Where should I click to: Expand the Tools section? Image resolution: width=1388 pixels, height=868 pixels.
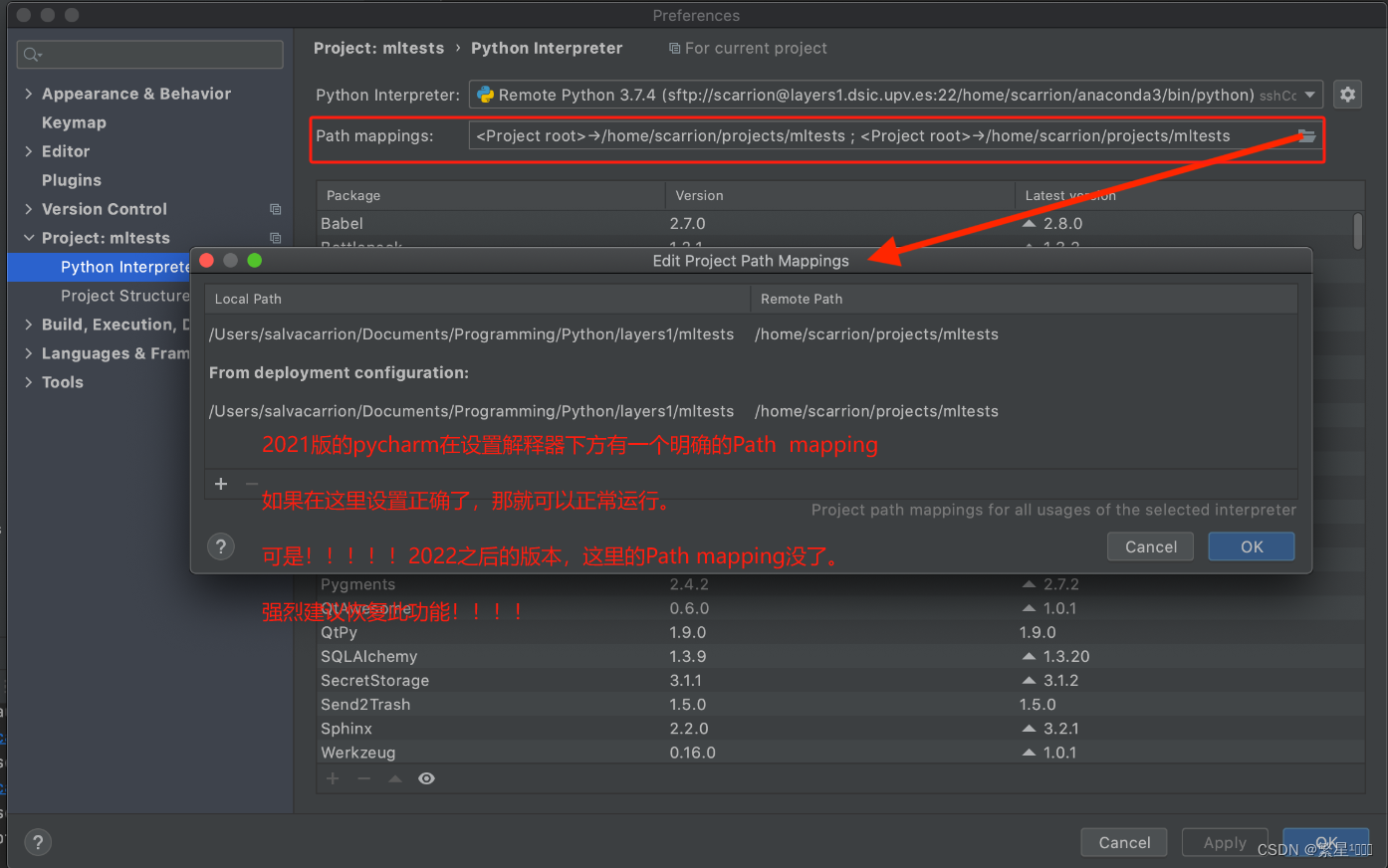tap(28, 382)
